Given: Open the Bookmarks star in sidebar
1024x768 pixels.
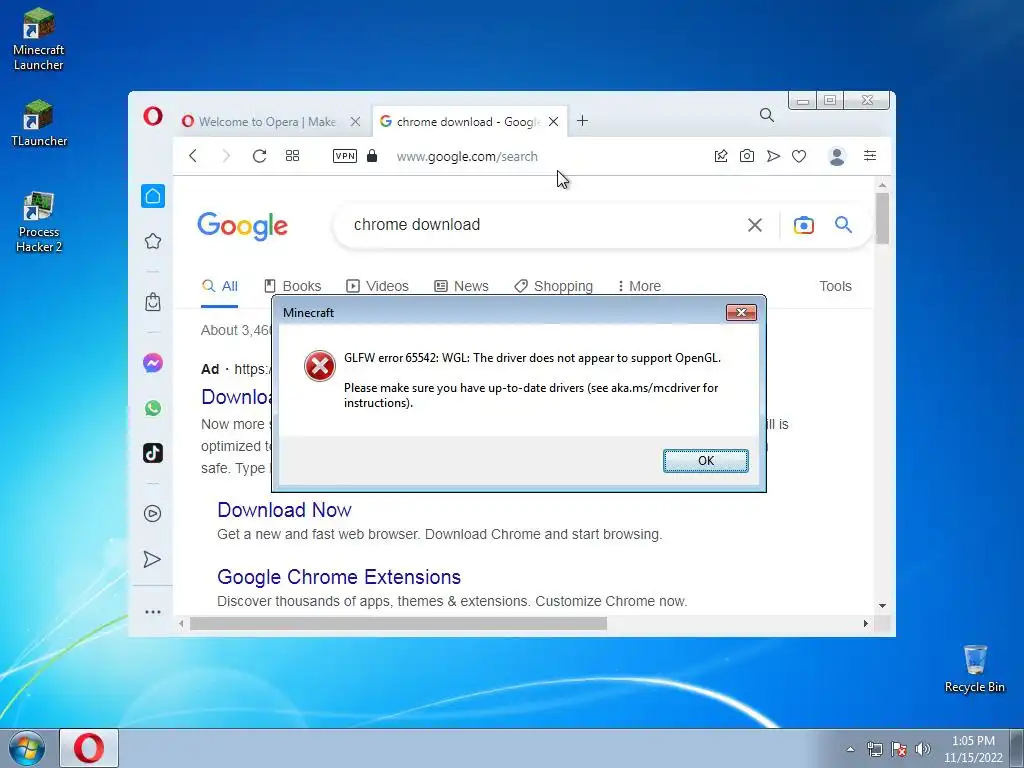Looking at the screenshot, I should pyautogui.click(x=153, y=241).
